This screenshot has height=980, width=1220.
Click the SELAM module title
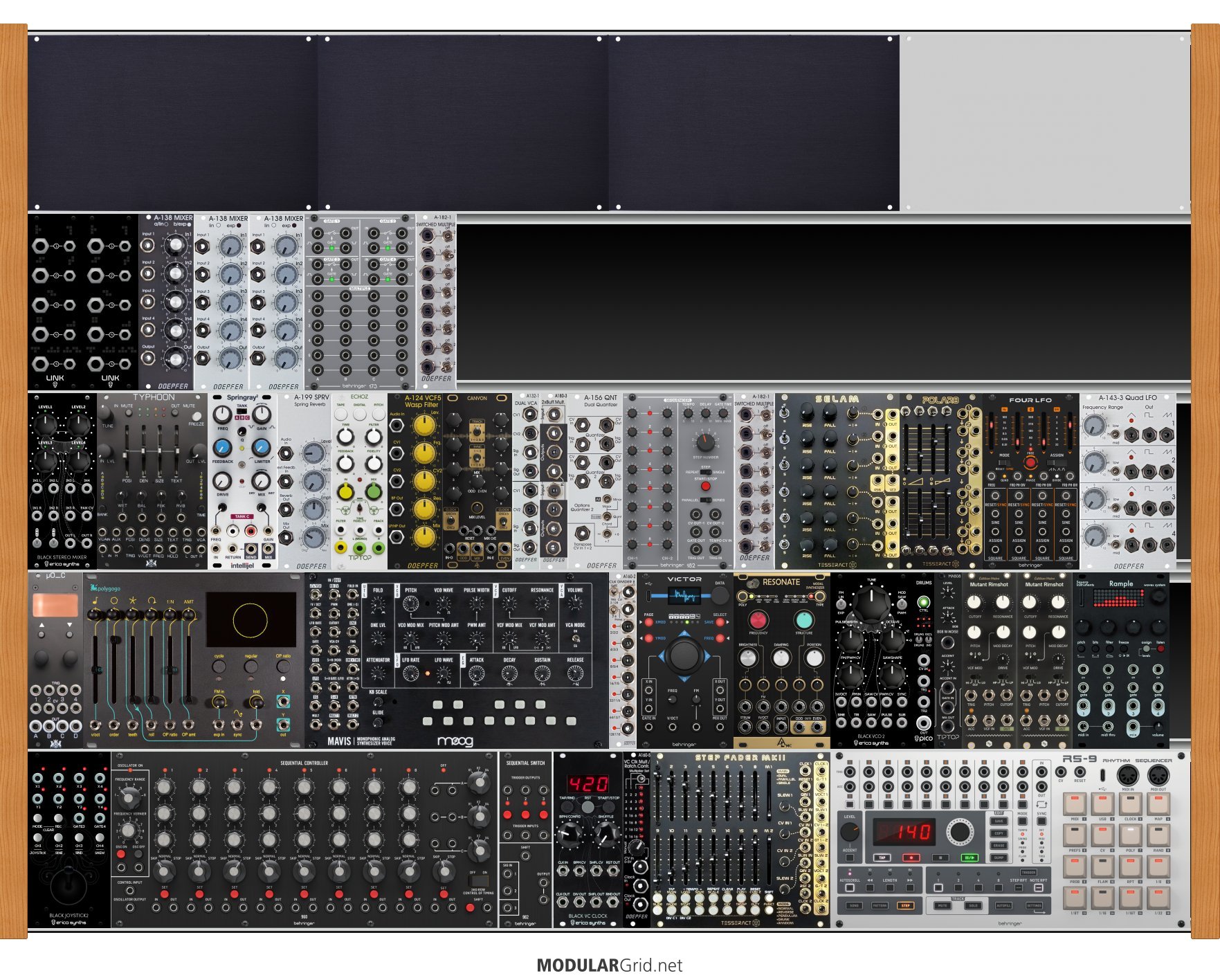tap(837, 399)
